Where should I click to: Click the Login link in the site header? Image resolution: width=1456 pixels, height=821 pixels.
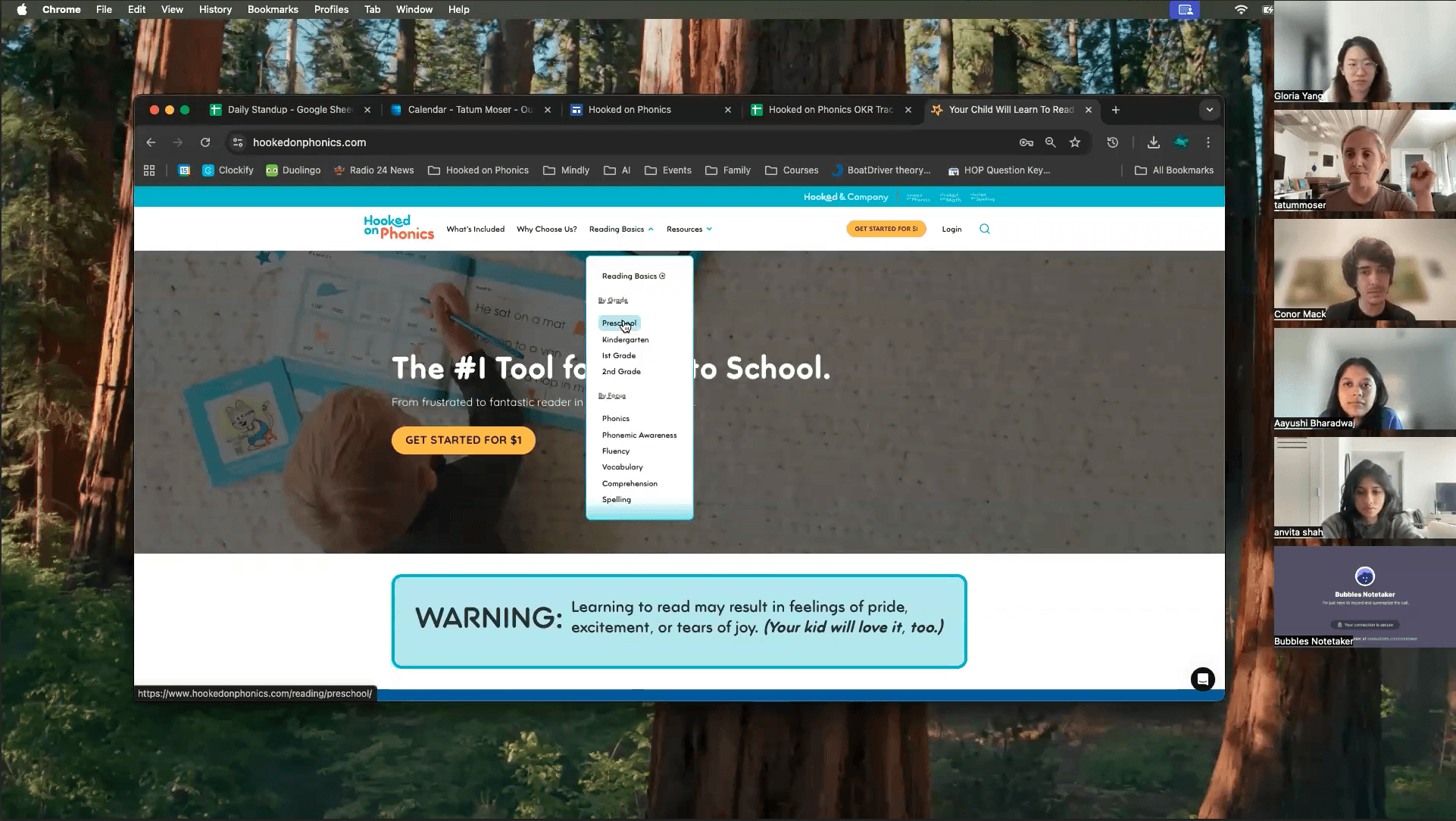(x=951, y=229)
